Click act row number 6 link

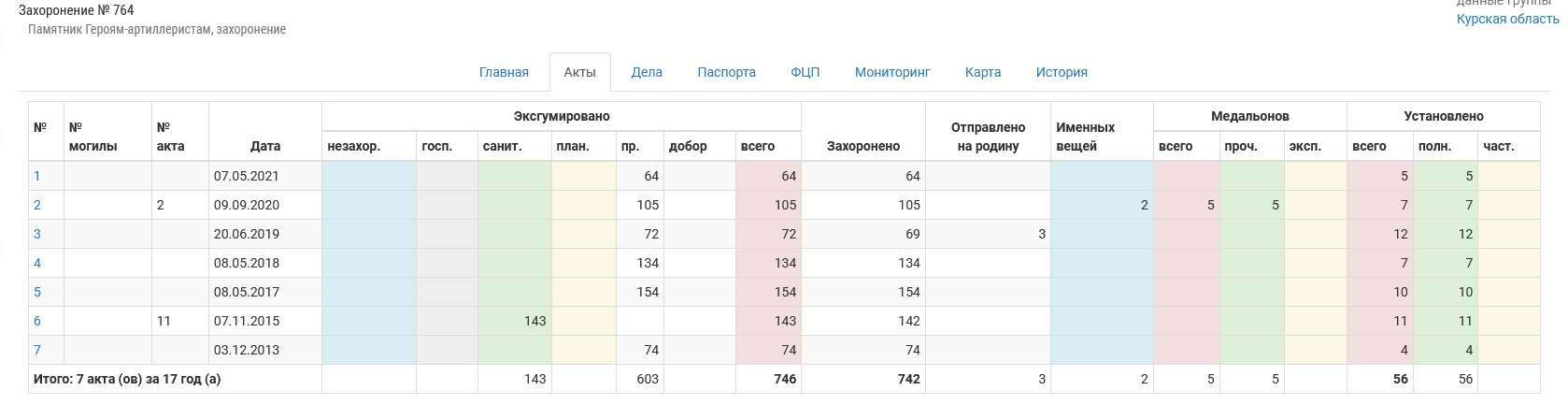(37, 321)
